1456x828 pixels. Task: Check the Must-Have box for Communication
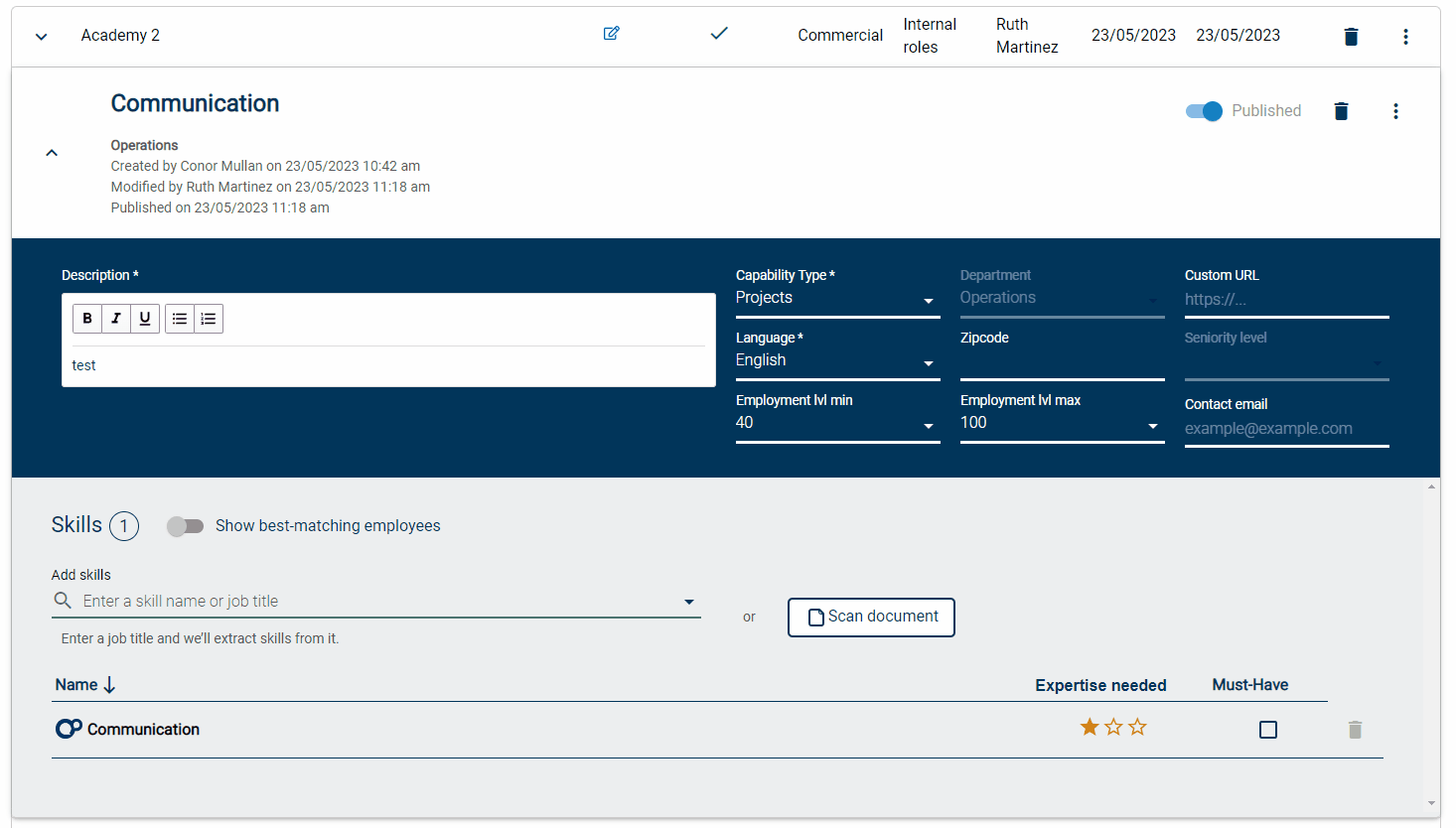(x=1267, y=729)
